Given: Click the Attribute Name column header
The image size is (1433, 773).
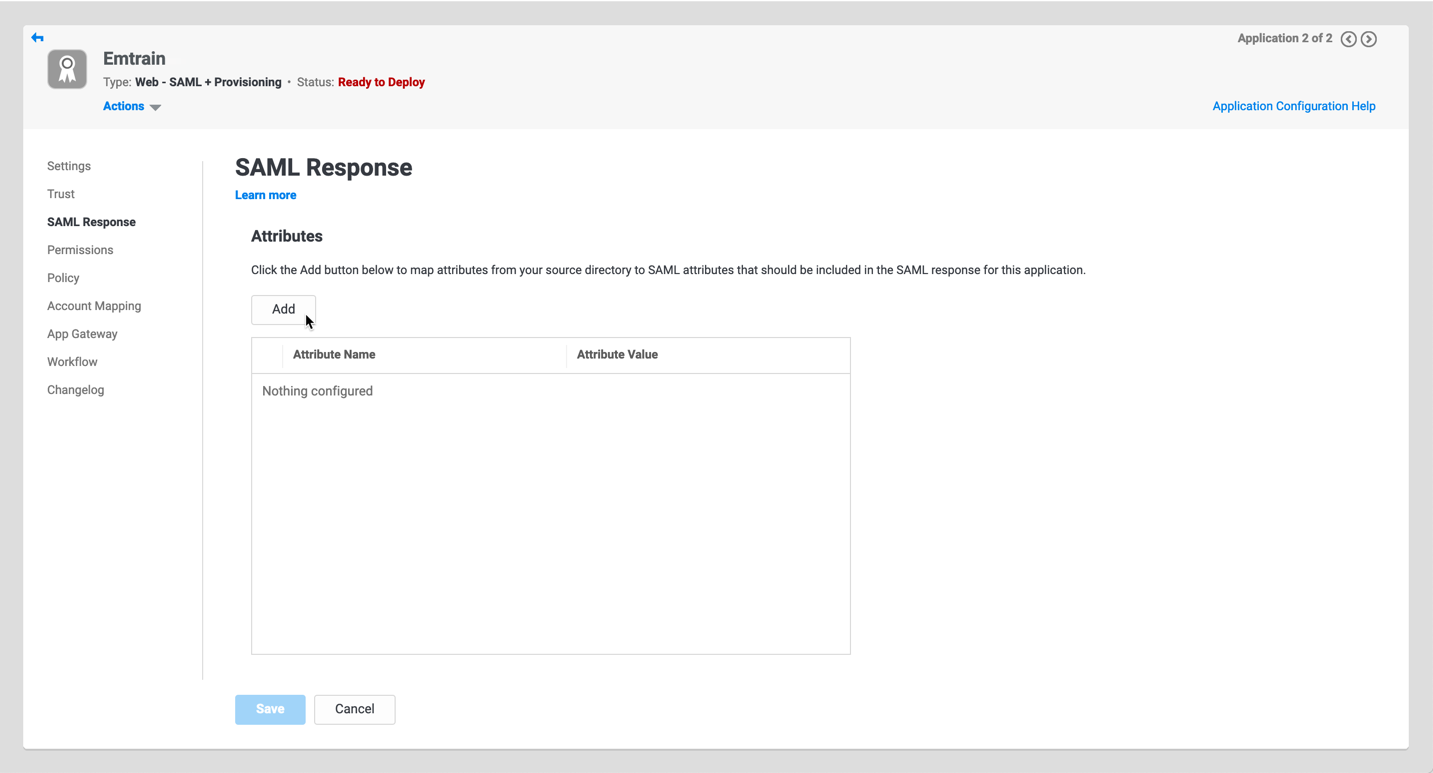Looking at the screenshot, I should click(x=334, y=355).
